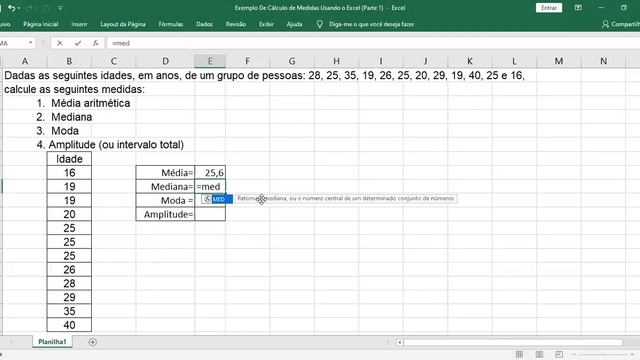
Task: Open the Revisão ribbon tab
Action: point(236,24)
